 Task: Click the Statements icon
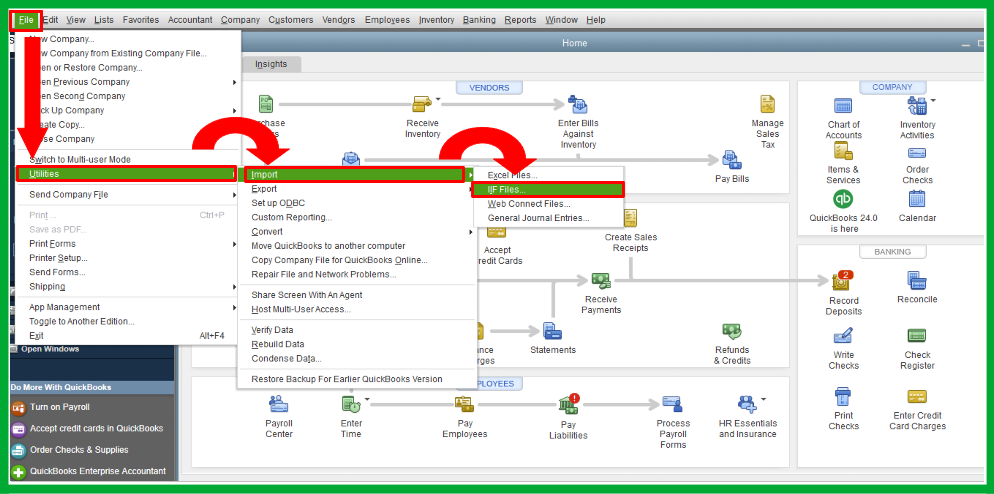coord(552,330)
